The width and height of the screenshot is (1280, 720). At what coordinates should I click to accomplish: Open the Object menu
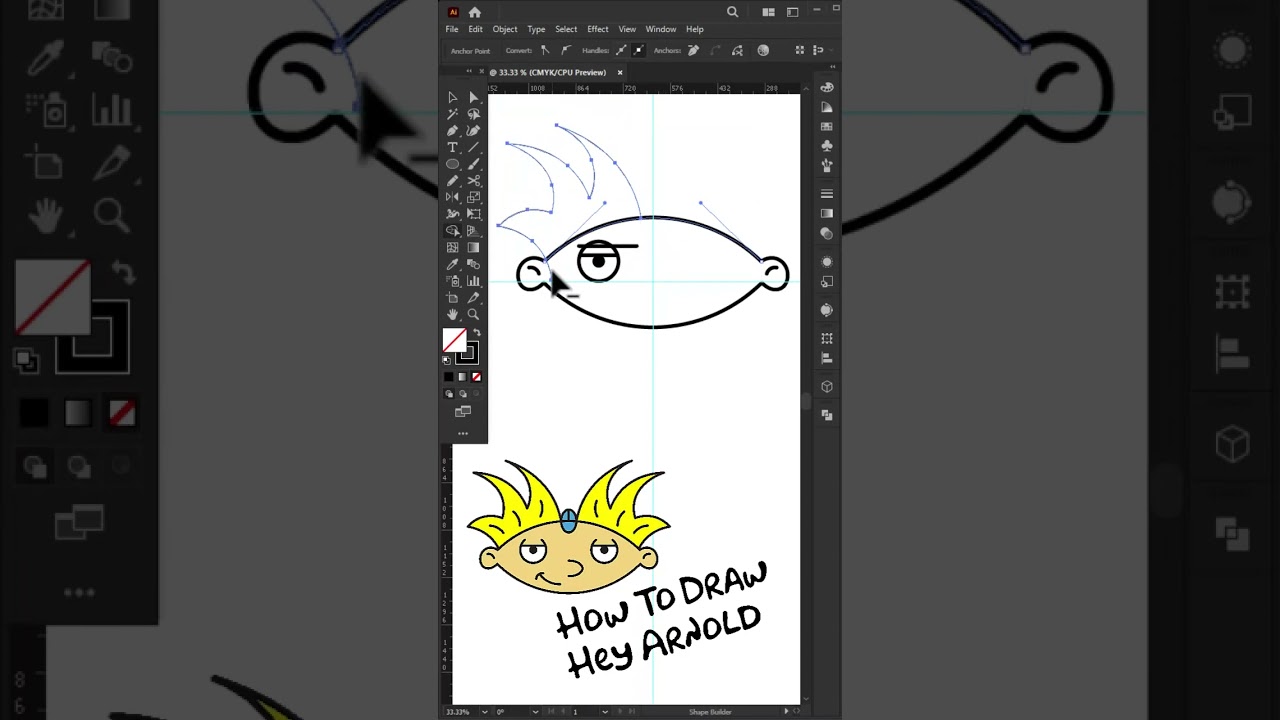click(505, 29)
